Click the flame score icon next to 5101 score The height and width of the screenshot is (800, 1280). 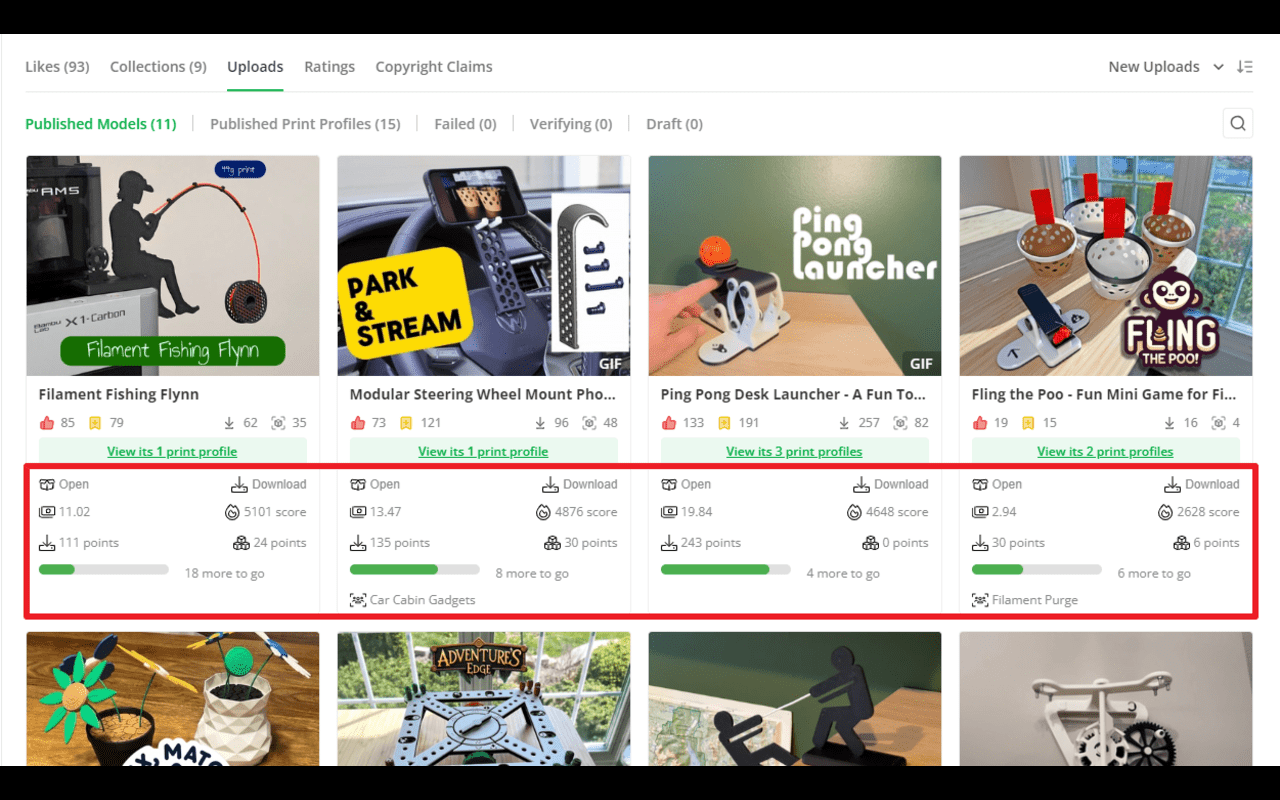(233, 512)
